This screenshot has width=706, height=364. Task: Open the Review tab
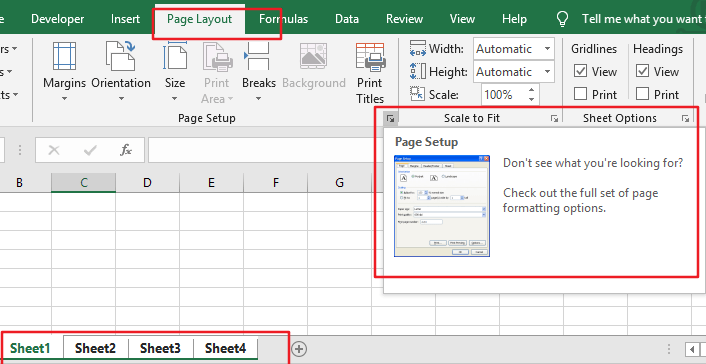tap(404, 19)
